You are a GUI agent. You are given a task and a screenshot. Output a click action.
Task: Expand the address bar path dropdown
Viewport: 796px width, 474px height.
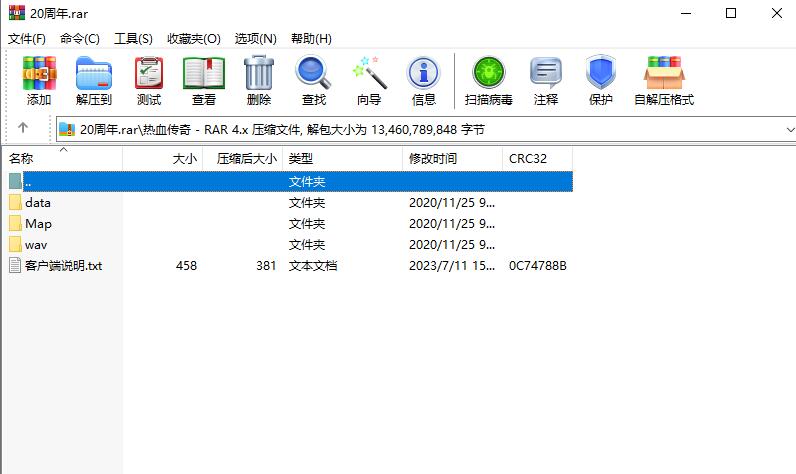coord(790,130)
